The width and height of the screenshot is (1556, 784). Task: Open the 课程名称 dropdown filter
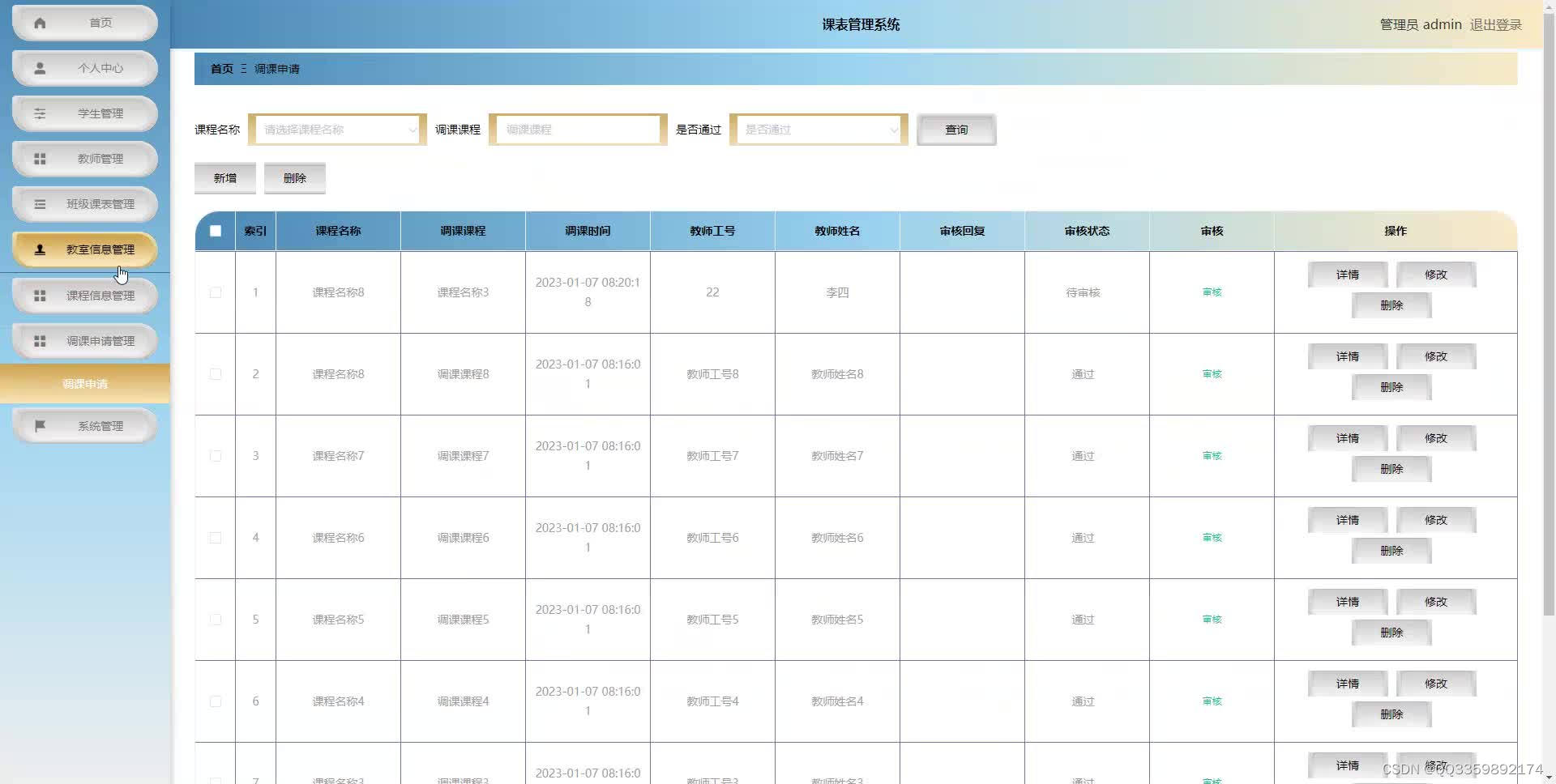pos(337,130)
